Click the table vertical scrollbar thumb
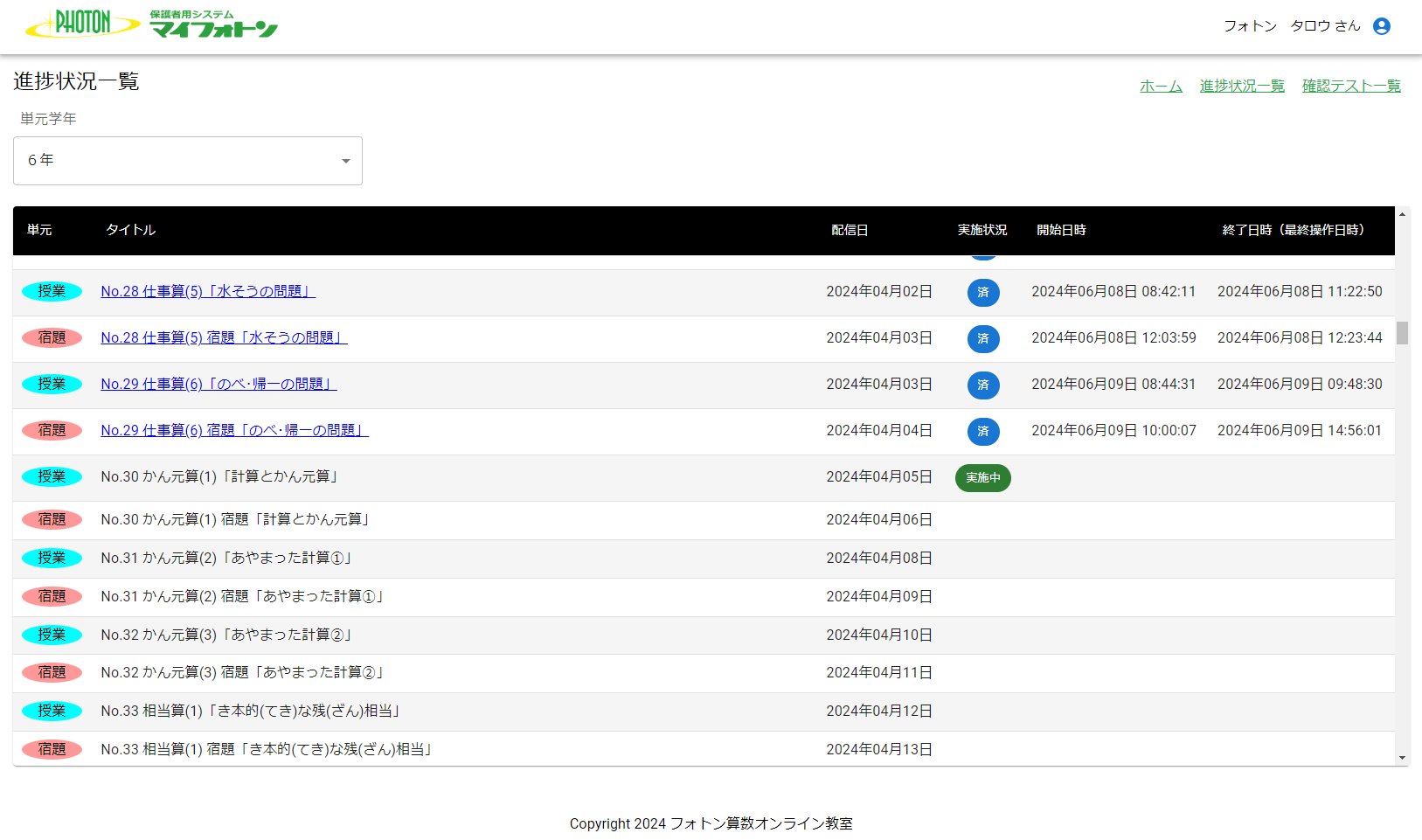Viewport: 1422px width, 840px height. point(1402,333)
